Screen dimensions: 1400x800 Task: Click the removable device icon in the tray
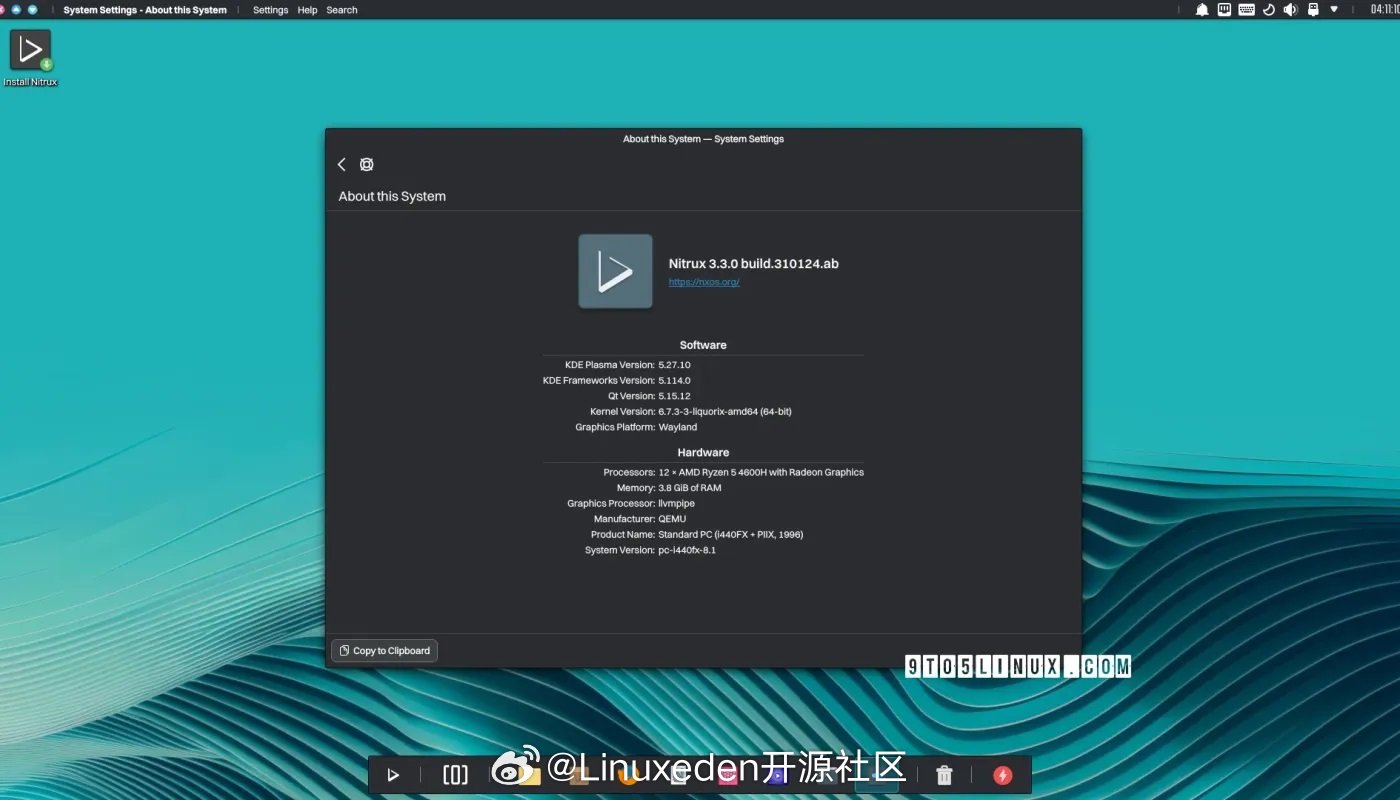pyautogui.click(x=1313, y=10)
